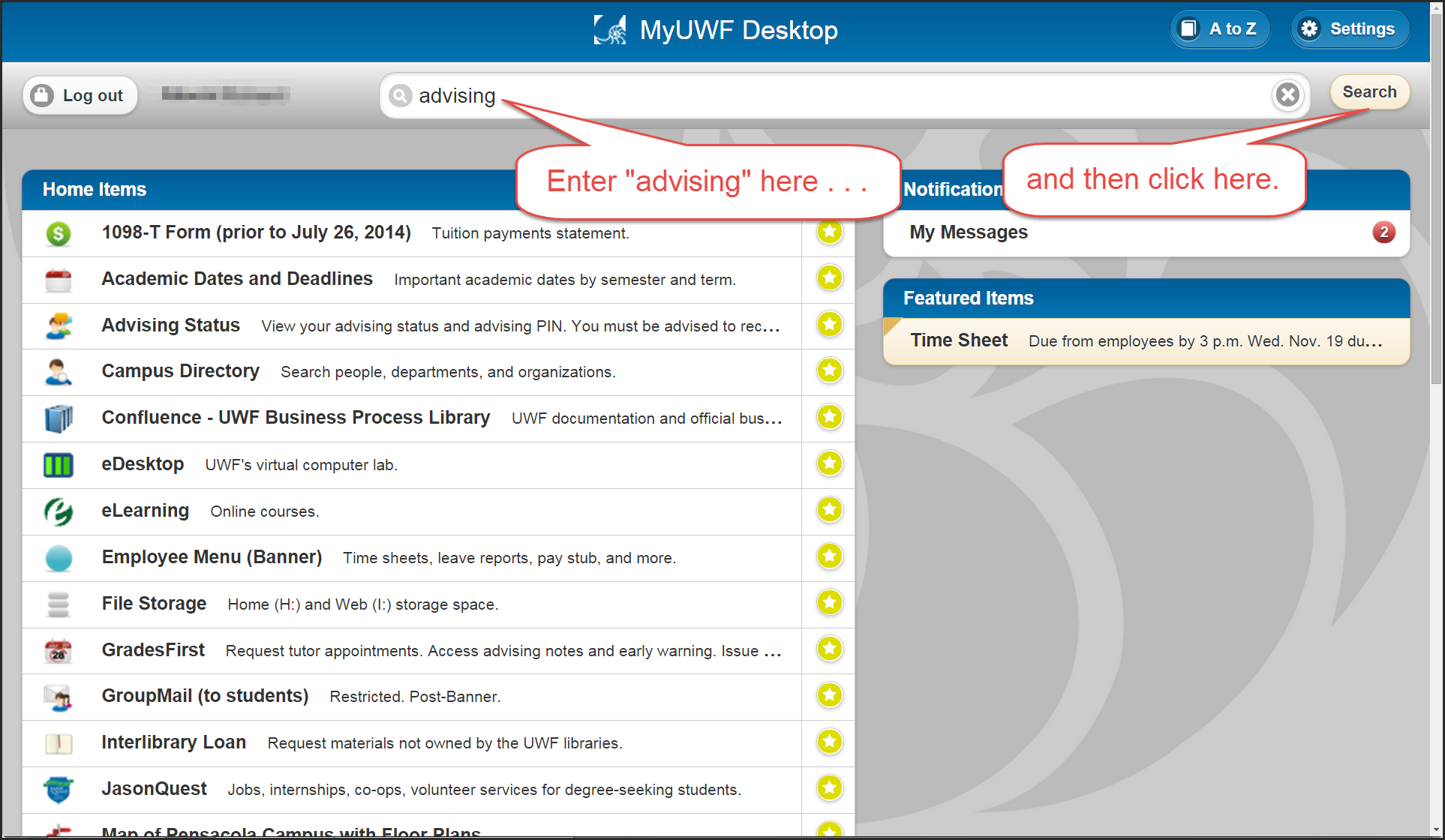Image resolution: width=1445 pixels, height=840 pixels.
Task: Click the GroupMail envelope icon
Action: point(59,697)
